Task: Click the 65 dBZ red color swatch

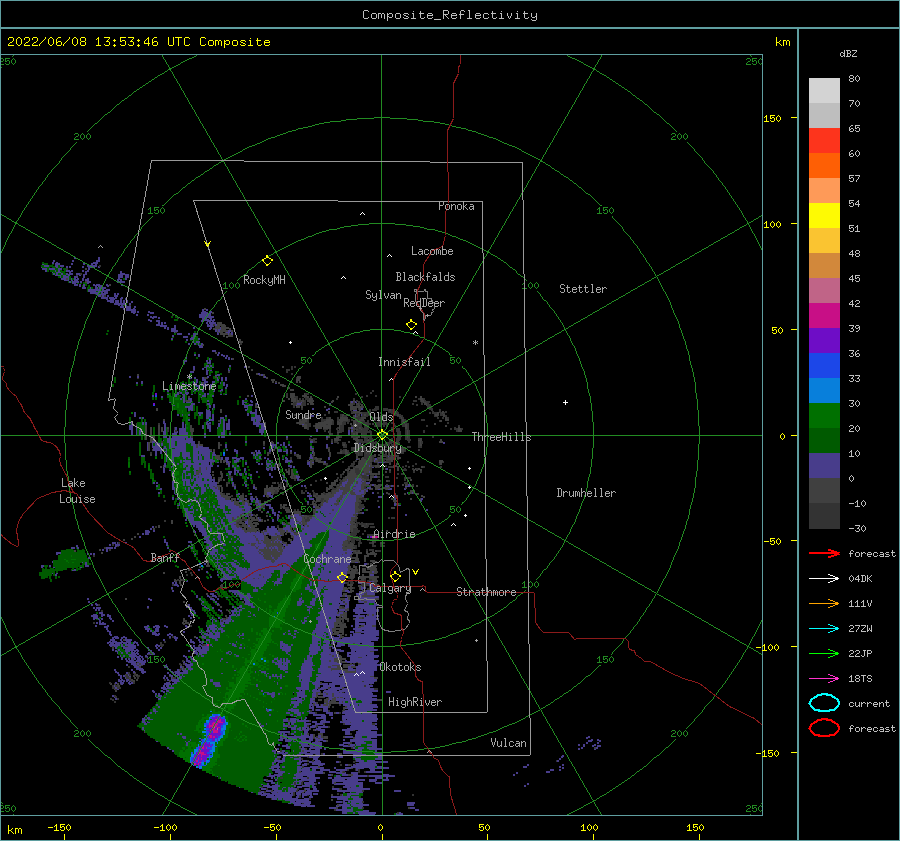Action: (824, 140)
